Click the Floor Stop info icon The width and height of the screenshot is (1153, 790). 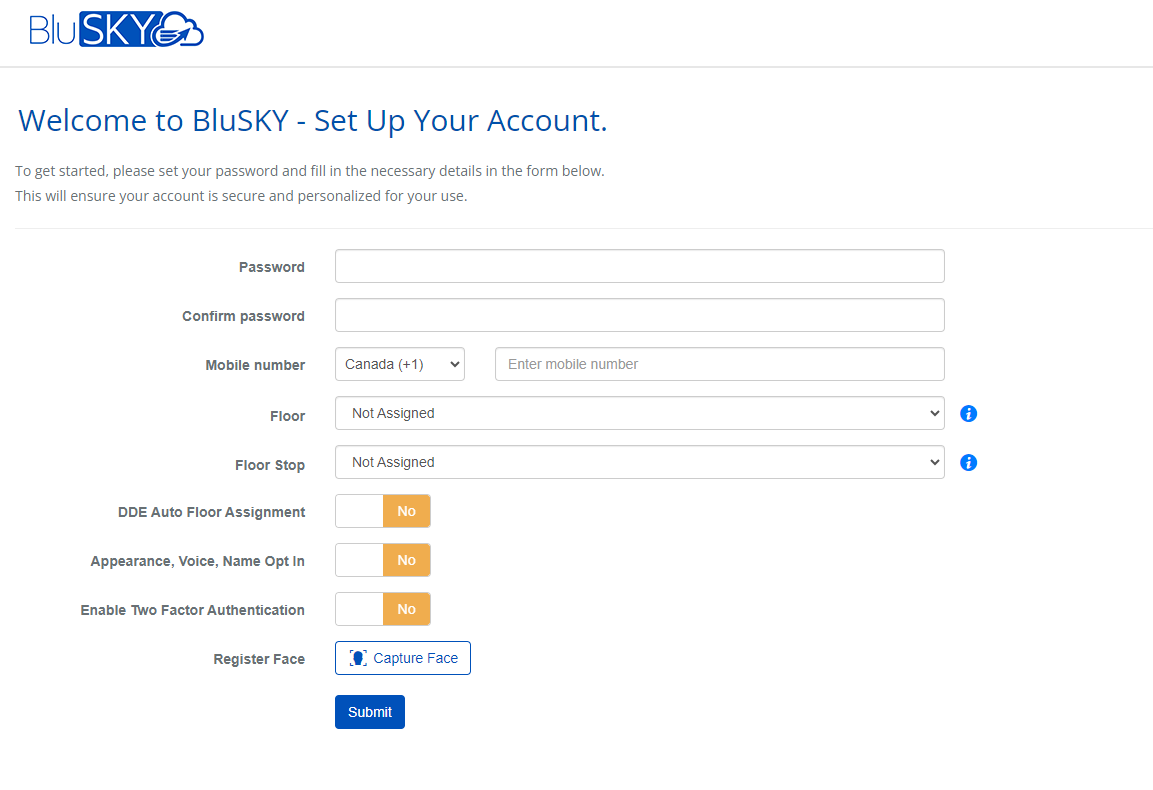click(x=967, y=462)
